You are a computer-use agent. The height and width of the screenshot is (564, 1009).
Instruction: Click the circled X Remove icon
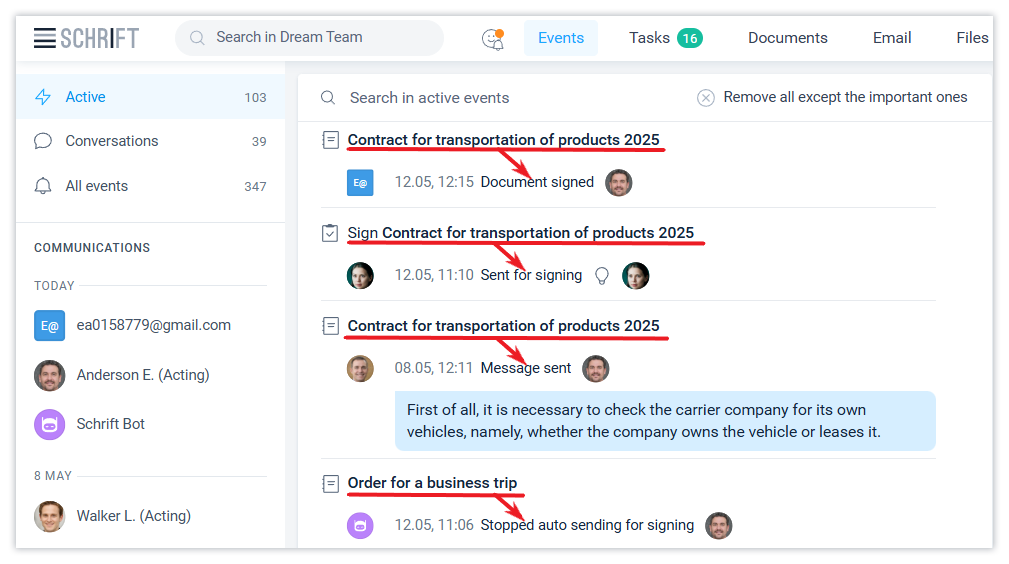tap(706, 98)
